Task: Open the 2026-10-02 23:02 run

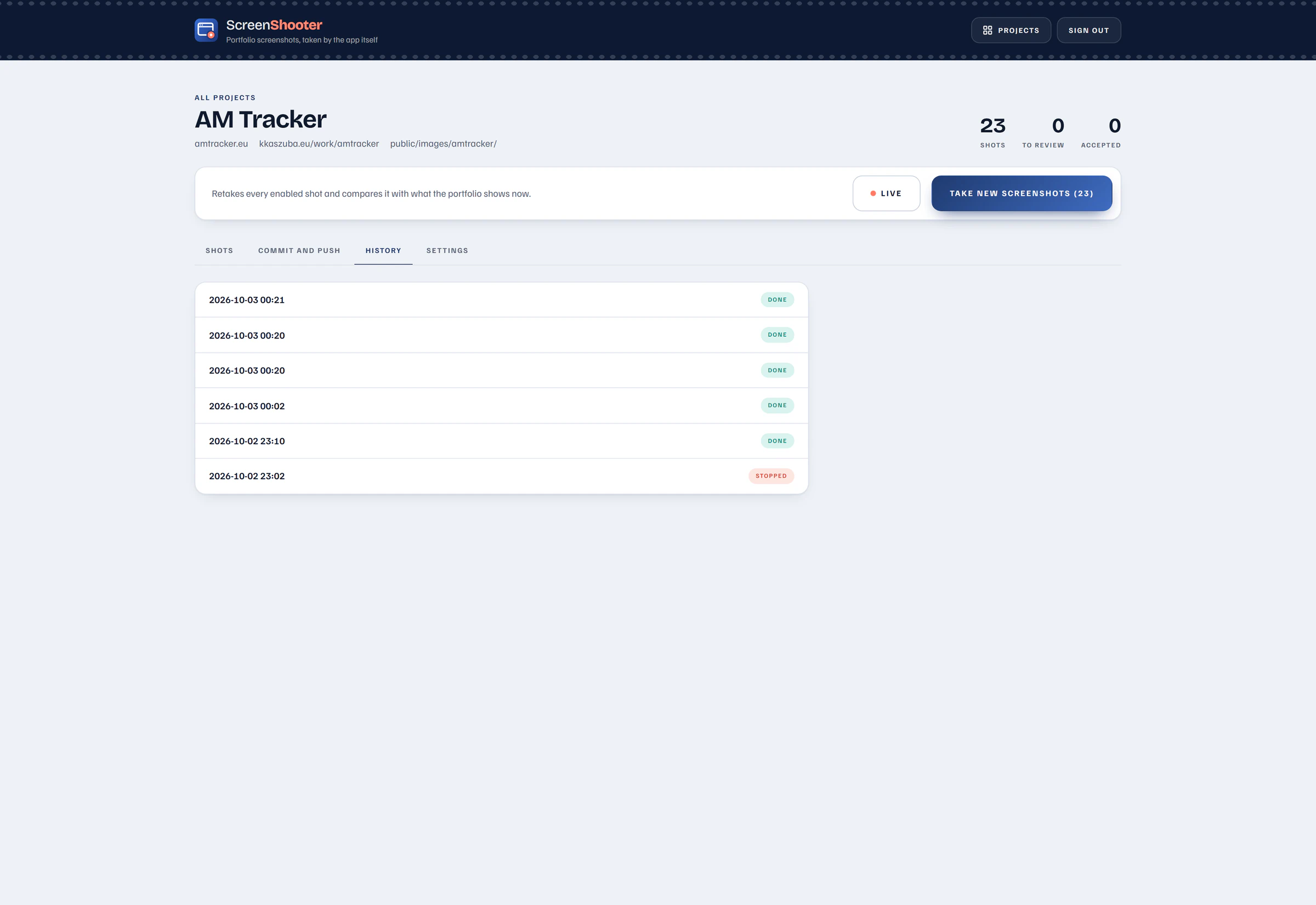Action: point(501,476)
